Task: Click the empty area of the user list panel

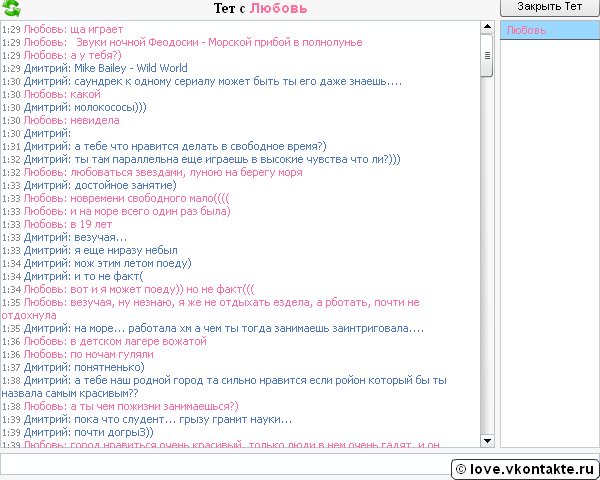Action: 546,250
